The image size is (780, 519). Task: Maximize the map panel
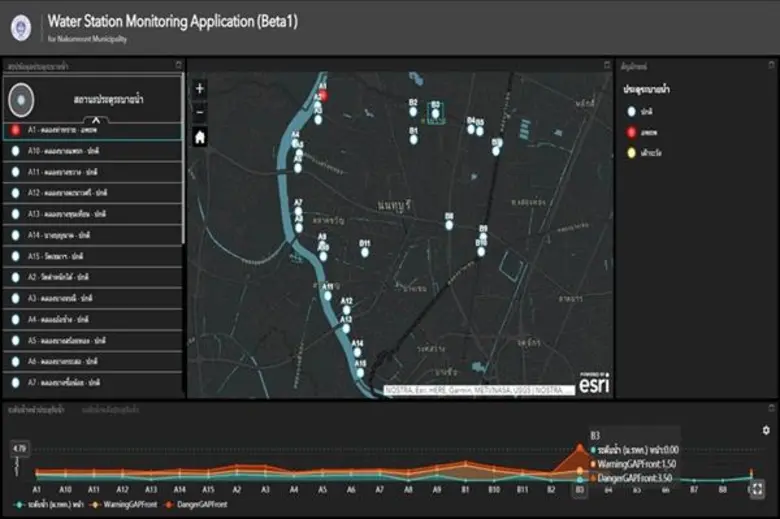pyautogui.click(x=607, y=65)
